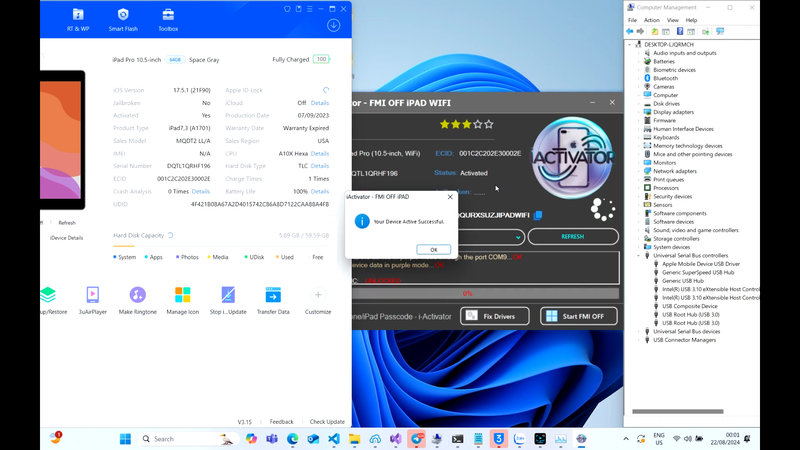Open the port dropdown in iActivator

click(x=517, y=237)
